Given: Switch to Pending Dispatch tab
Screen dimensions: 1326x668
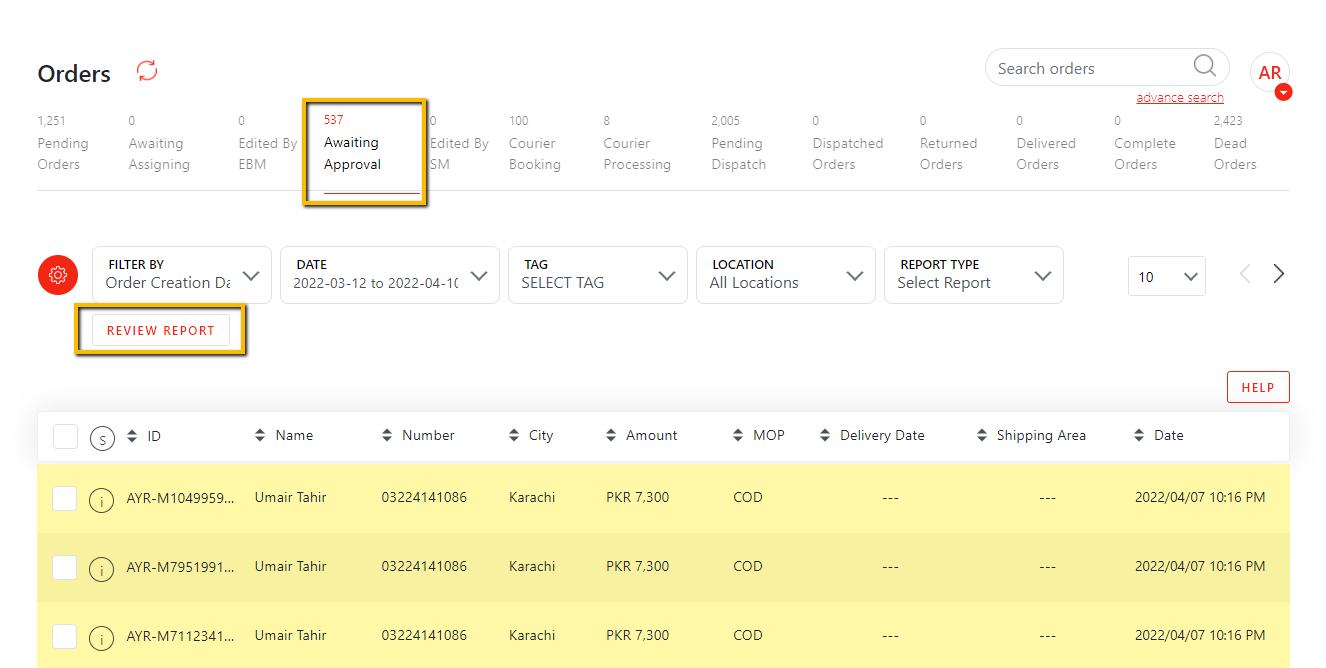Looking at the screenshot, I should [x=737, y=153].
